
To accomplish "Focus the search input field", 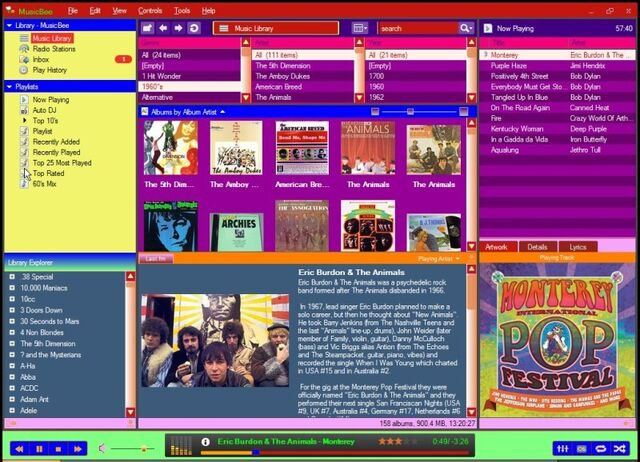I will [x=418, y=28].
